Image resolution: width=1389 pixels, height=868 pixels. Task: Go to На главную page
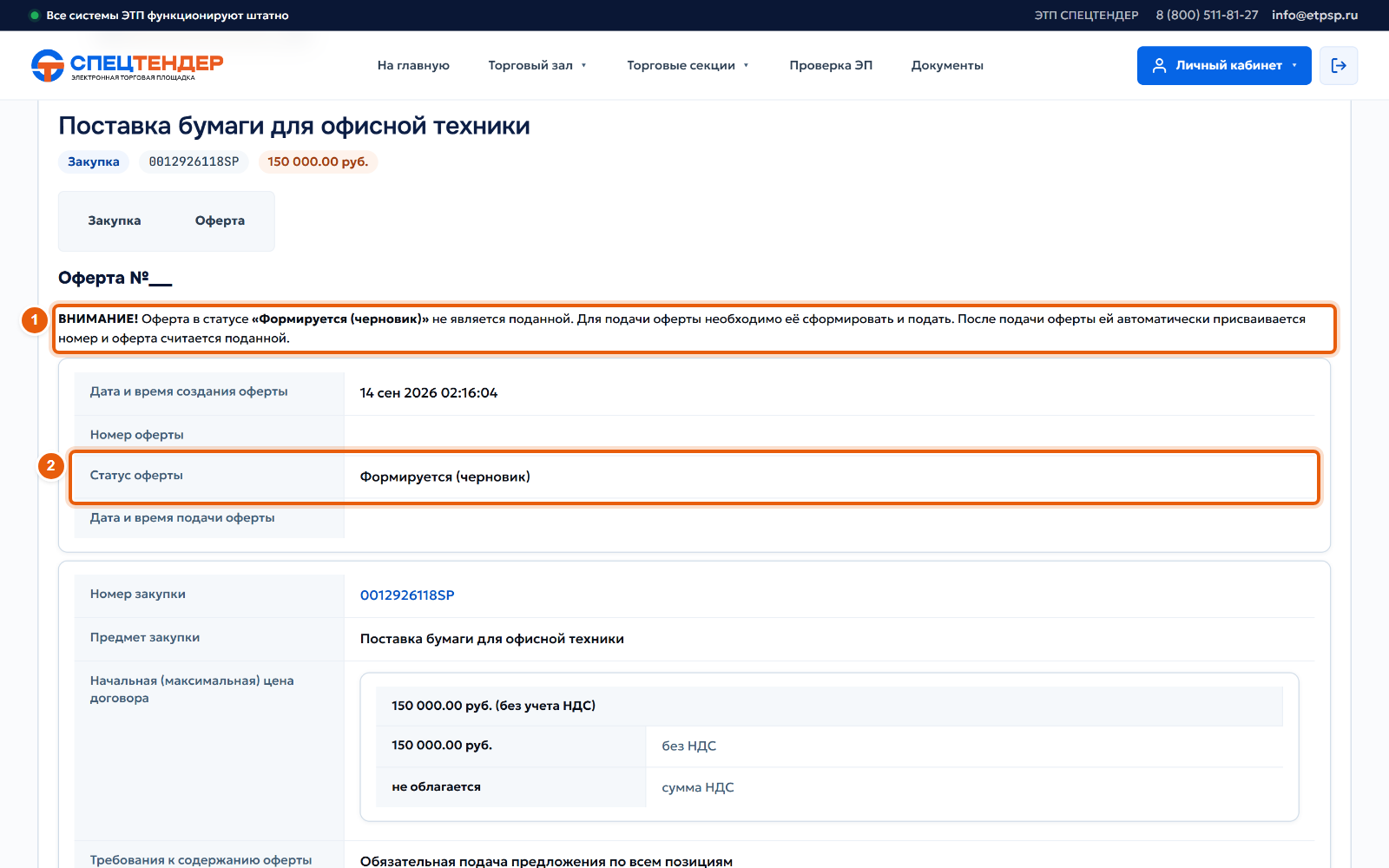(x=413, y=65)
